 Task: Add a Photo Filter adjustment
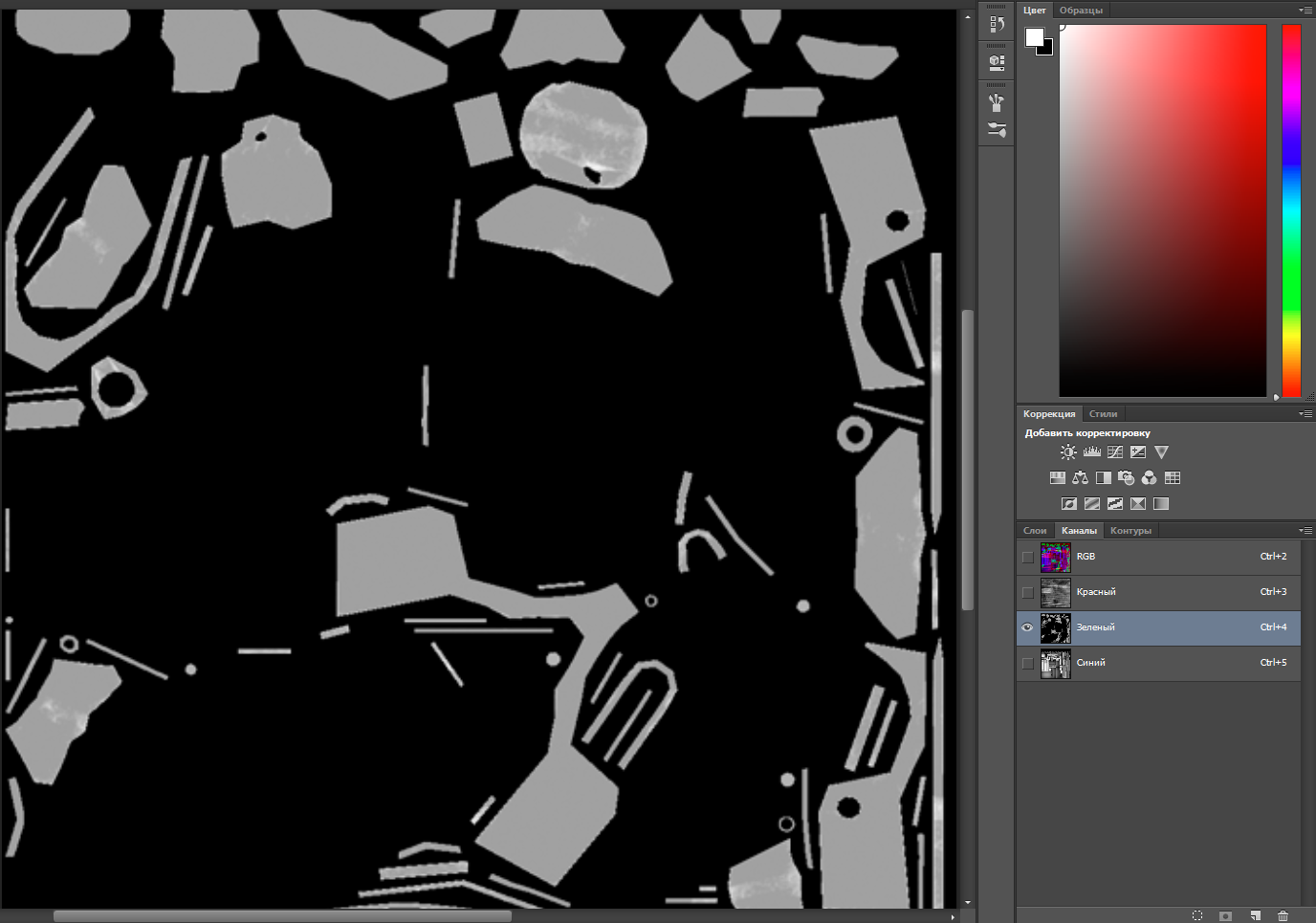tap(1127, 478)
